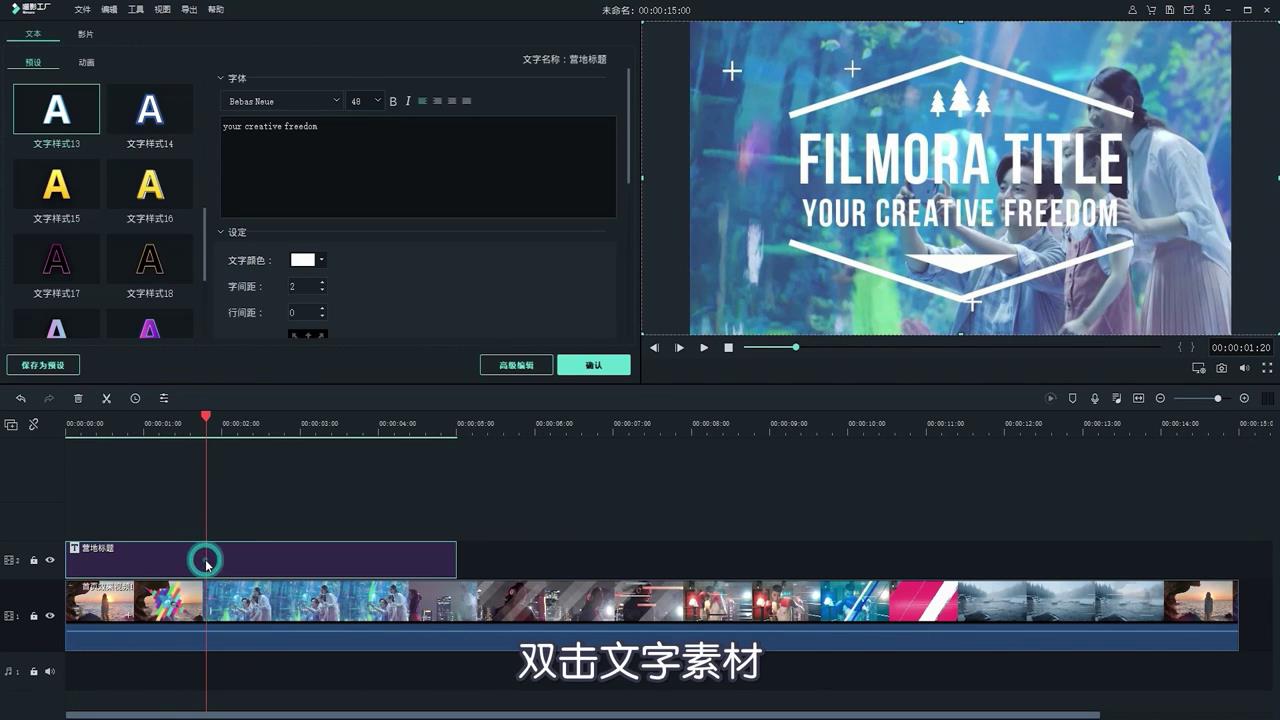
Task: Collapse the 设定 settings section
Action: (221, 232)
